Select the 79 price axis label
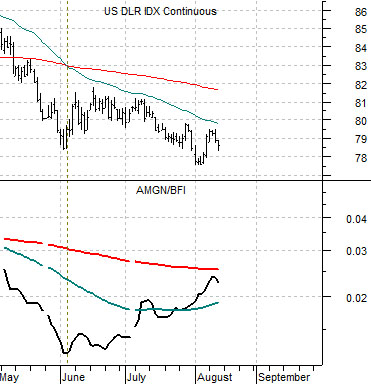Screen dimensions: 371x384 tap(361, 139)
